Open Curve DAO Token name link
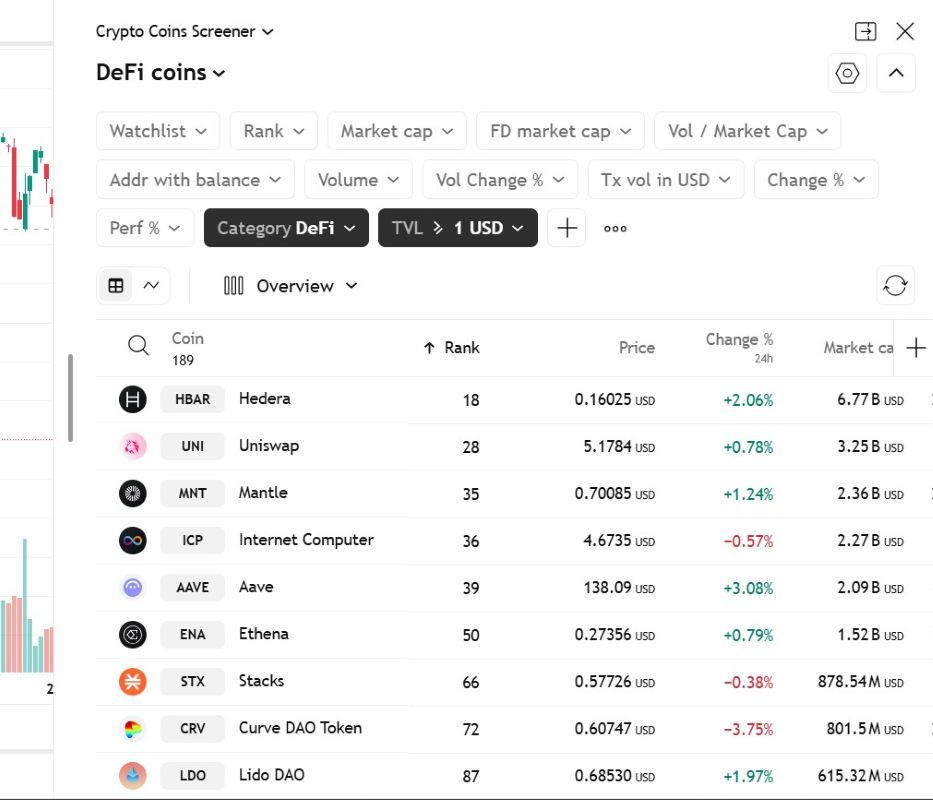The image size is (933, 800). [300, 728]
